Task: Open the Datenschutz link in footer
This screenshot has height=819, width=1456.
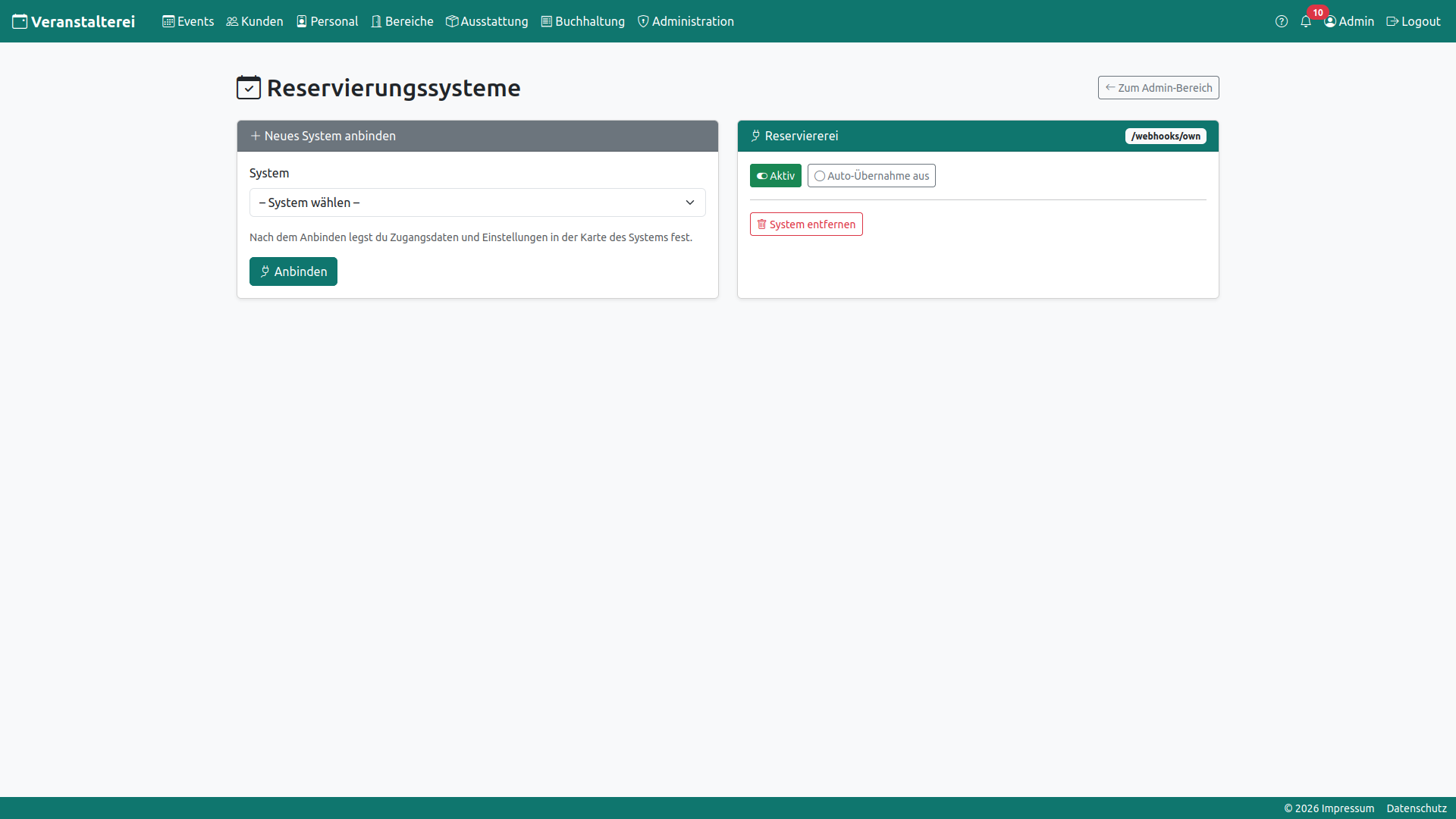Action: tap(1417, 808)
